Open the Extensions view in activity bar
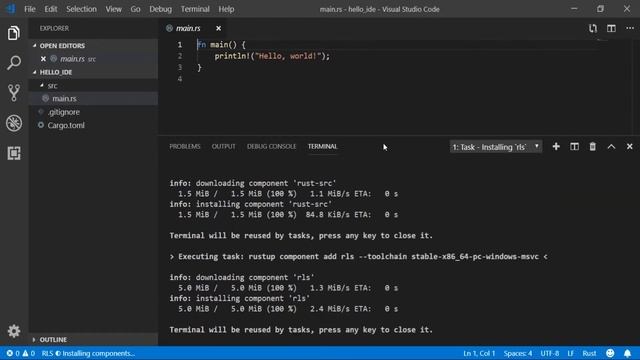The height and width of the screenshot is (360, 640). pyautogui.click(x=13, y=153)
